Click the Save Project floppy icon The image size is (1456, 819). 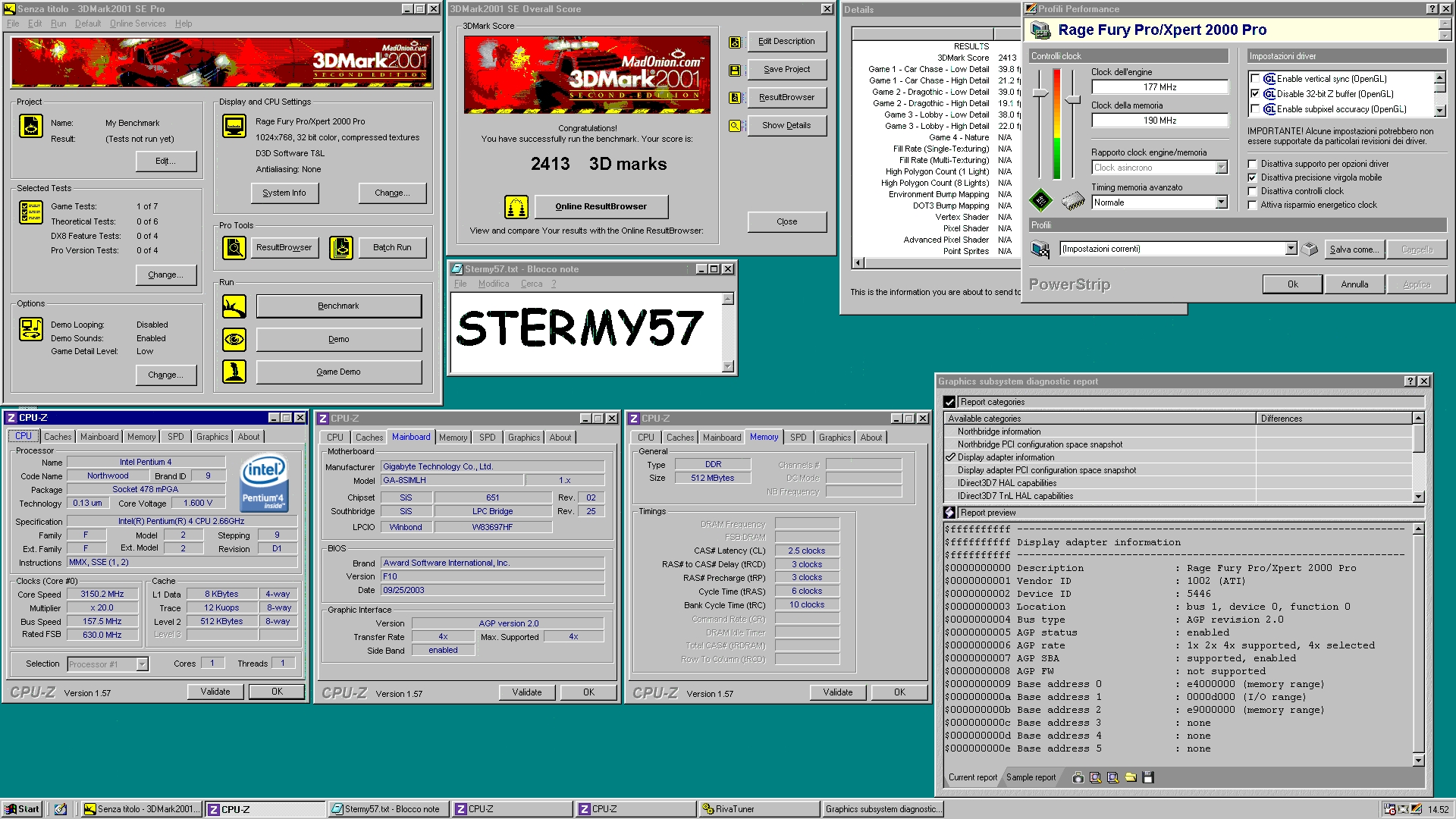735,70
